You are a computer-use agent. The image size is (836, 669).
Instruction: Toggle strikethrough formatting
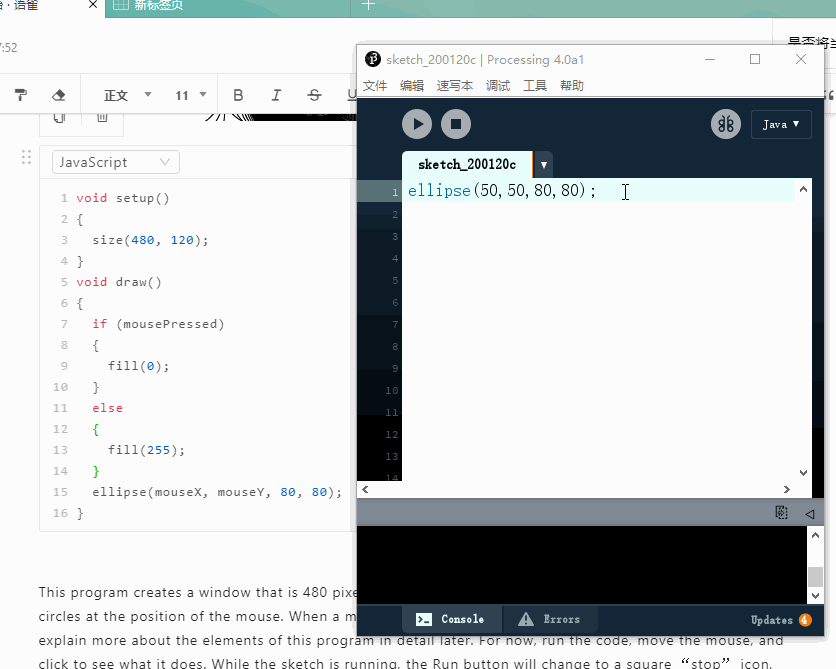(314, 95)
